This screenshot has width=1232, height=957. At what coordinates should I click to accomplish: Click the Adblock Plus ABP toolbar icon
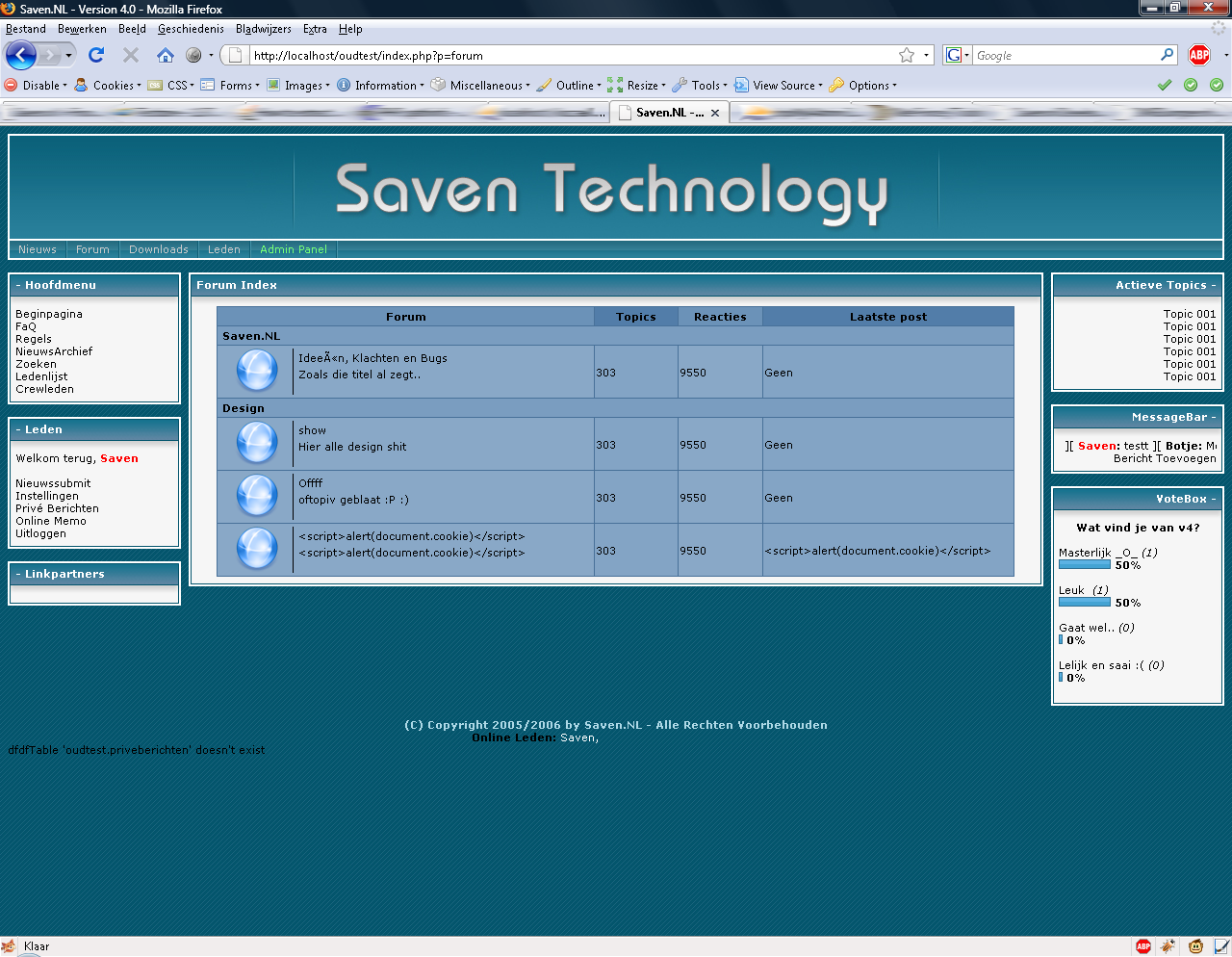[1199, 55]
